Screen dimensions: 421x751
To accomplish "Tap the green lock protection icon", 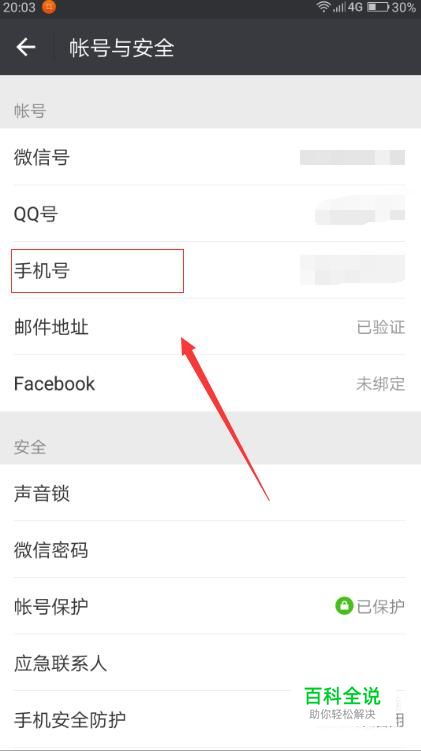I will [344, 606].
